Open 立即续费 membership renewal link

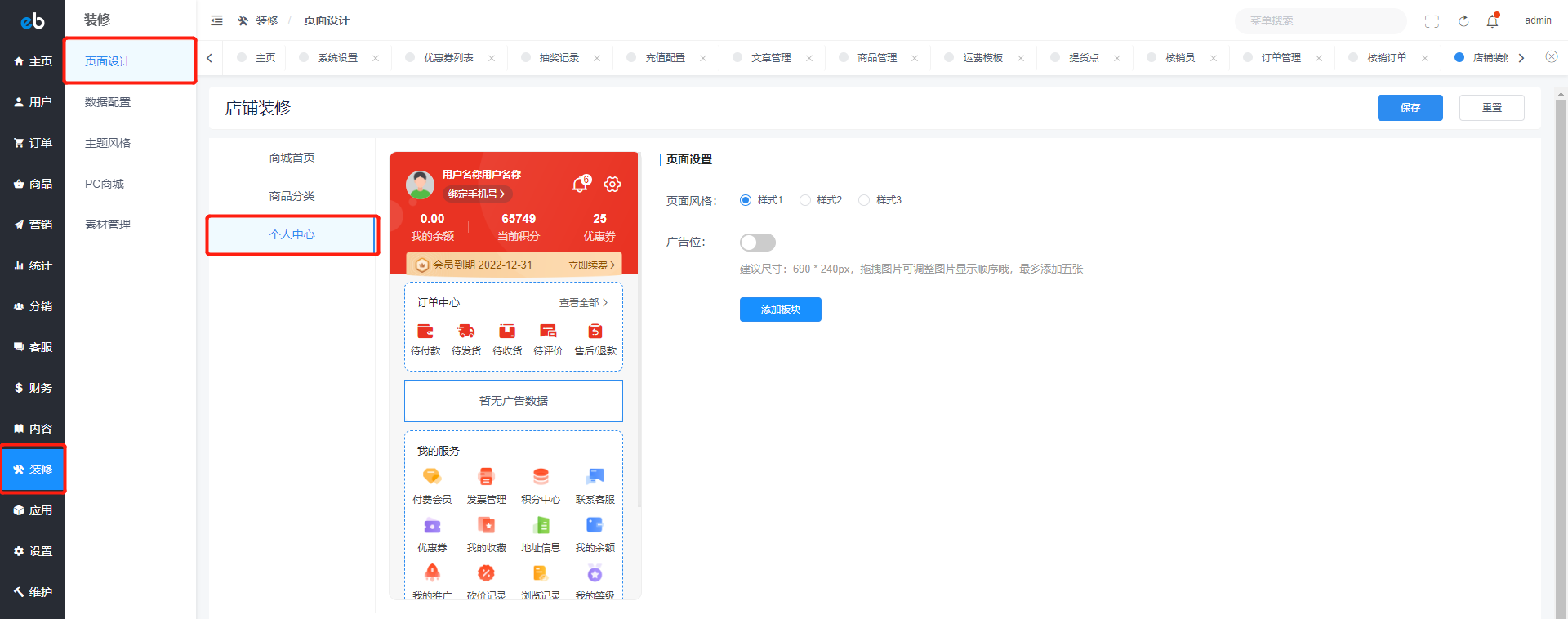(592, 265)
